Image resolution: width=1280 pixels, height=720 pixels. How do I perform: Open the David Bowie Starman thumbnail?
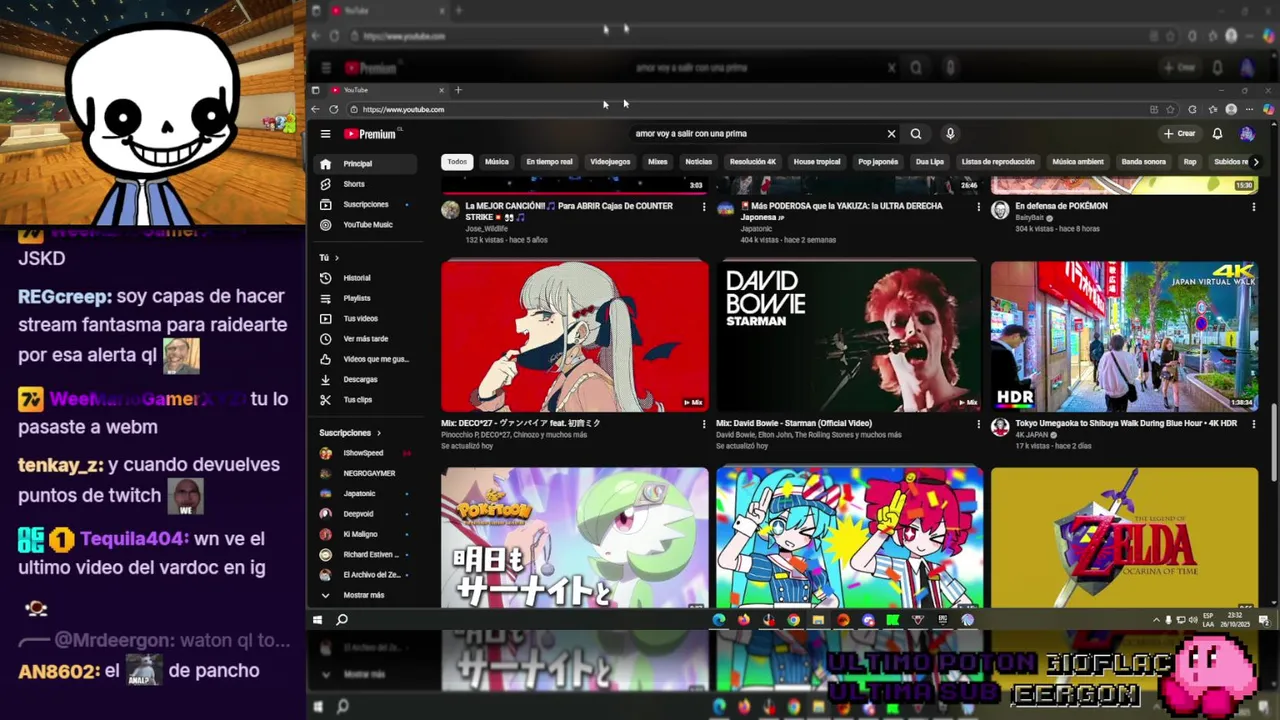tap(849, 336)
